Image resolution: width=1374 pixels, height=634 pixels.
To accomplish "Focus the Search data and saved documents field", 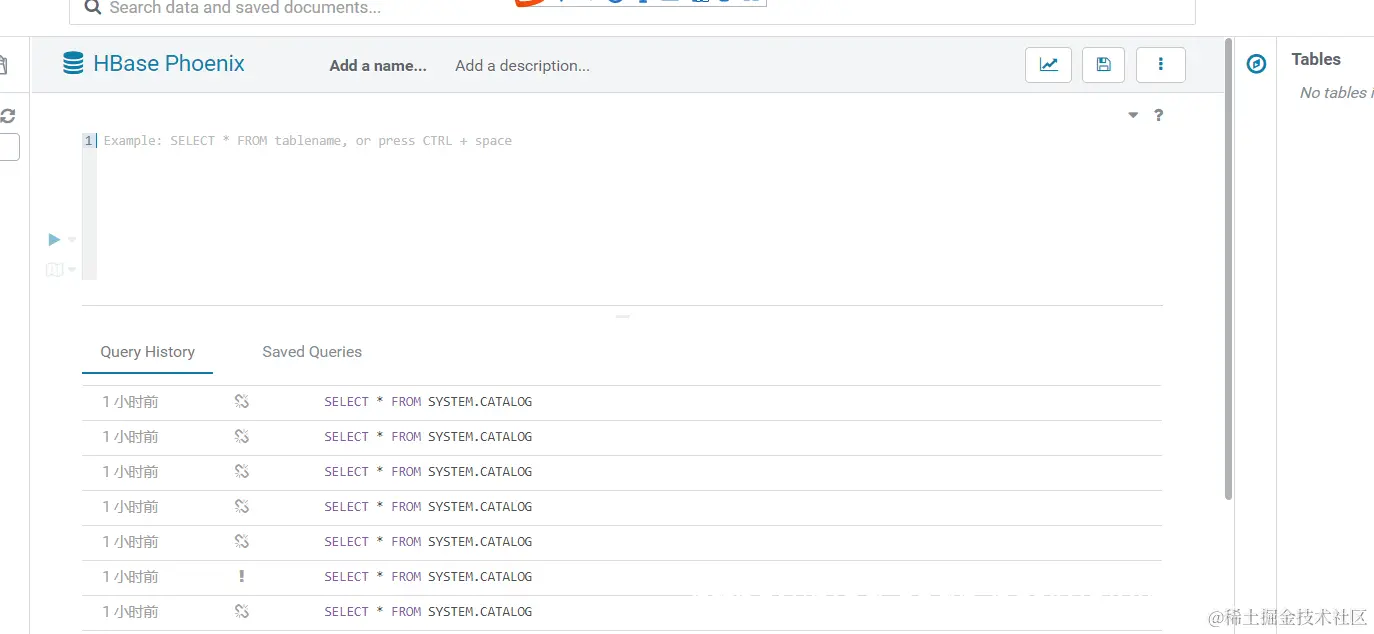I will coord(632,8).
